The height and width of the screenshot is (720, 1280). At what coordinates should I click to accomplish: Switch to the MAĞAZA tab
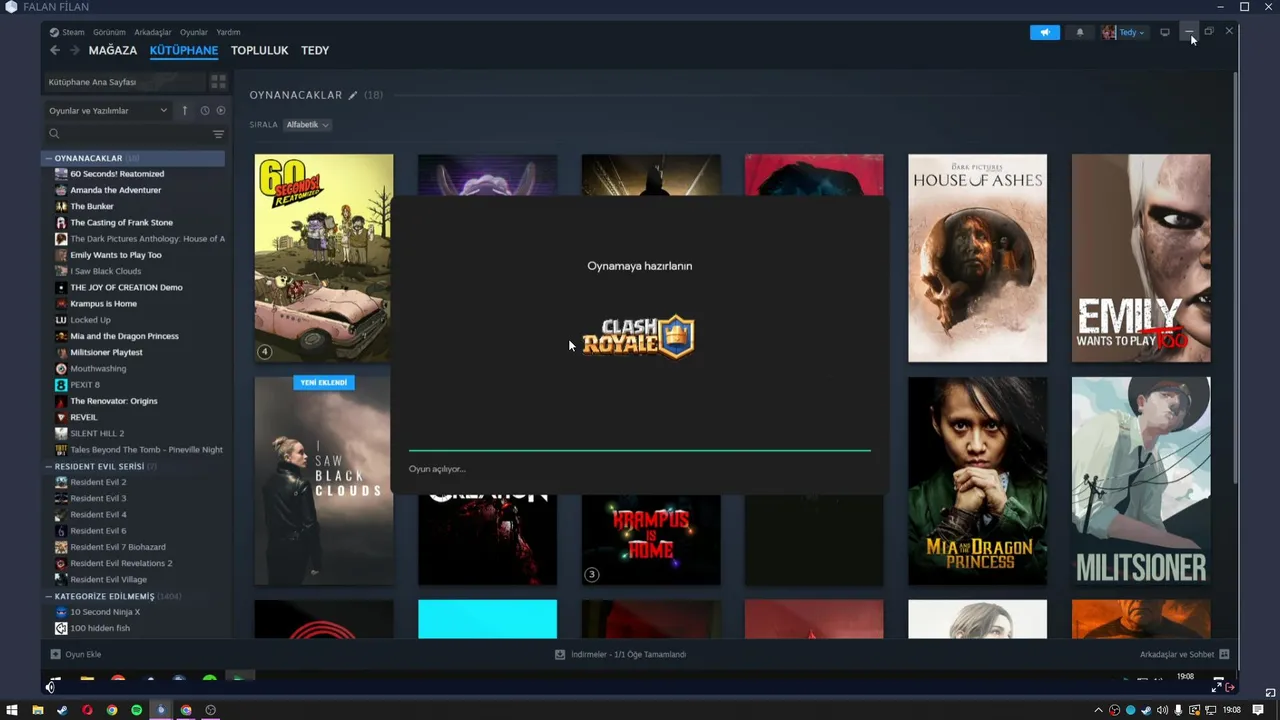coord(113,50)
